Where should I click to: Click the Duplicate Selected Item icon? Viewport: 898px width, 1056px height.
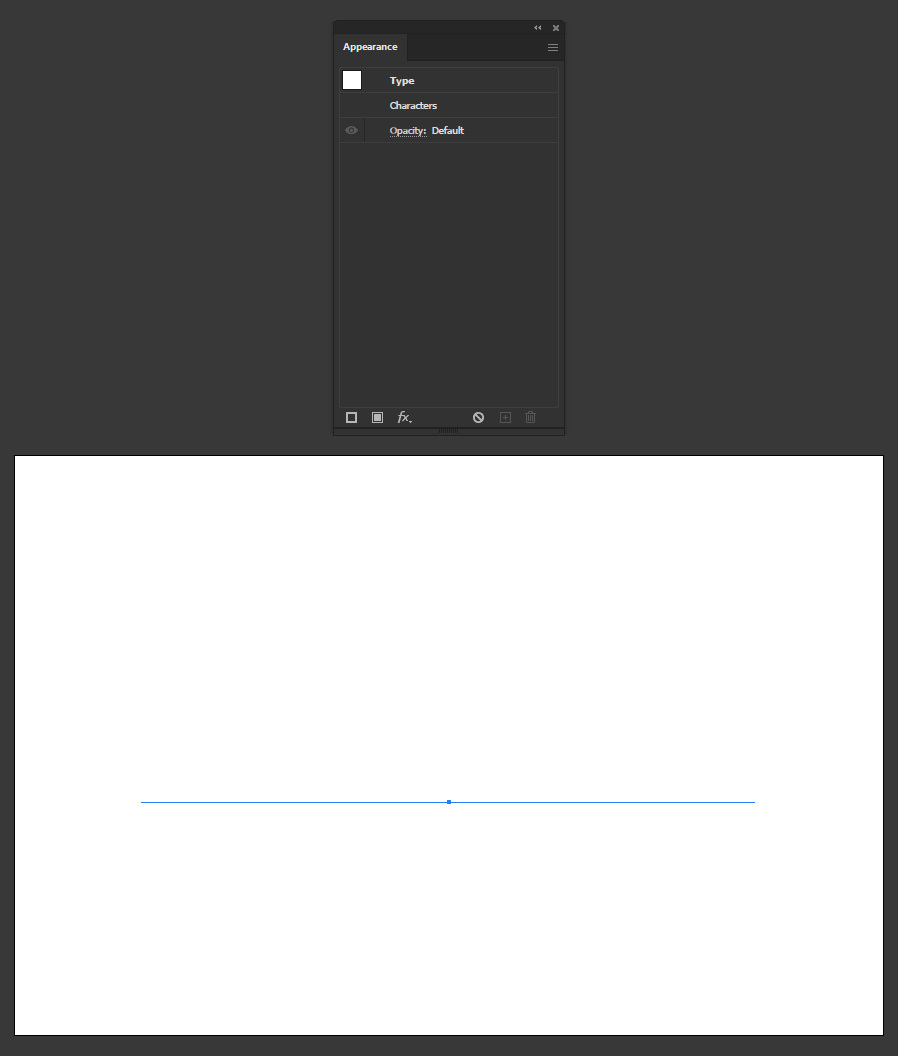(505, 418)
